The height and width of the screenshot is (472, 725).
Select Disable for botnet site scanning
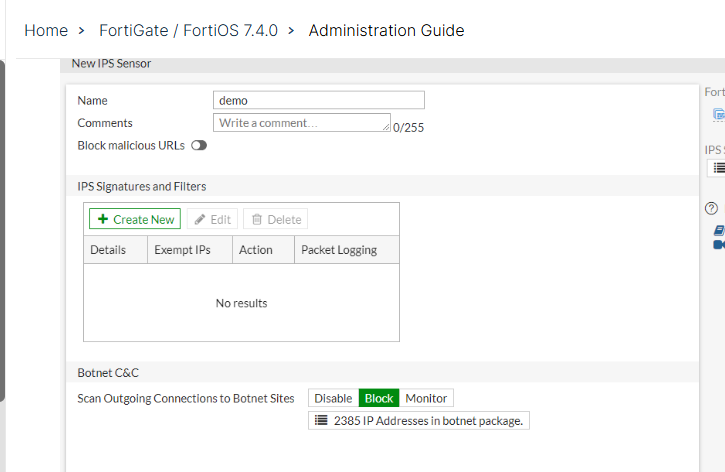tap(333, 398)
